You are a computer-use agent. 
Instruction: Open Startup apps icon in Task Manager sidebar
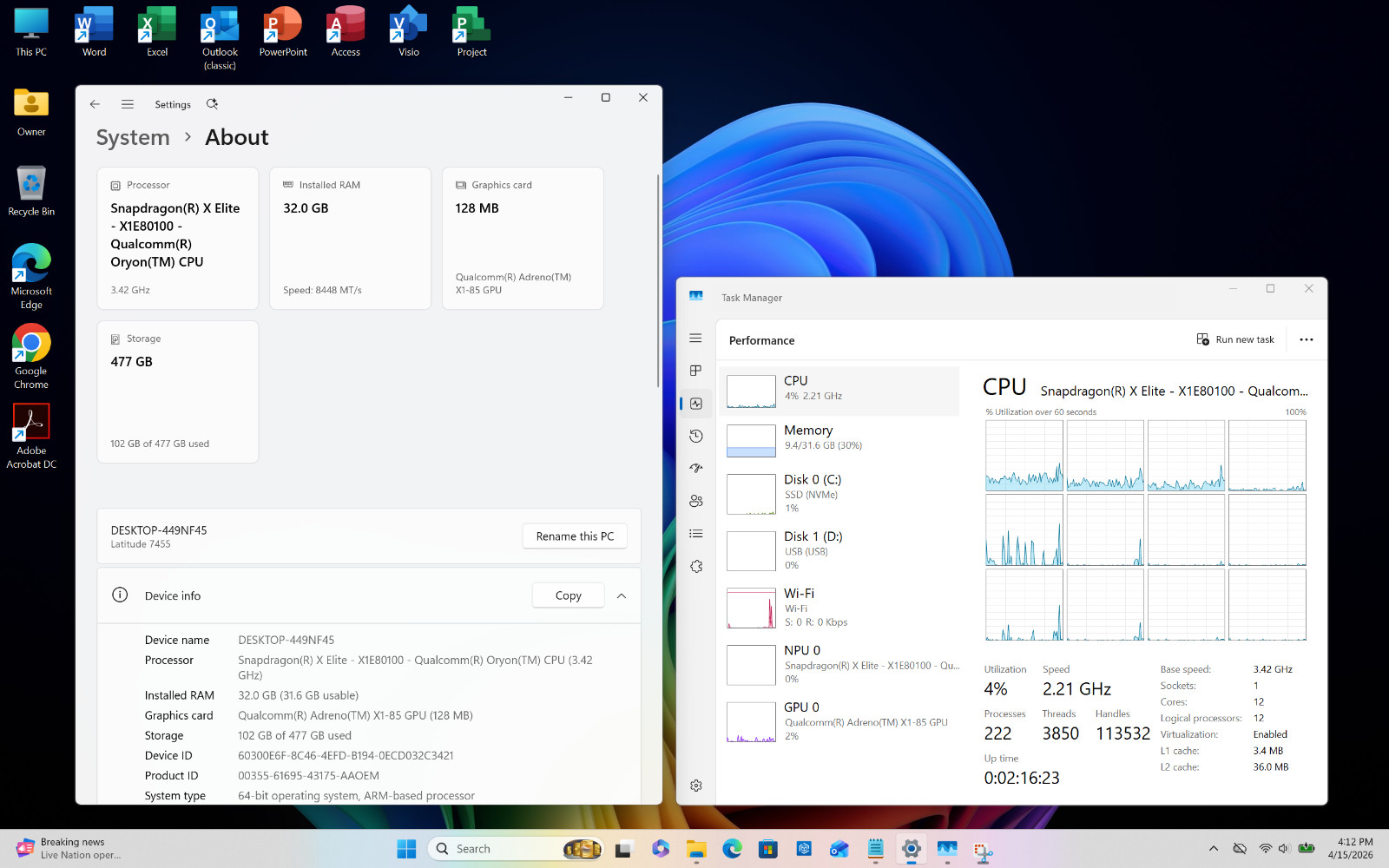695,468
